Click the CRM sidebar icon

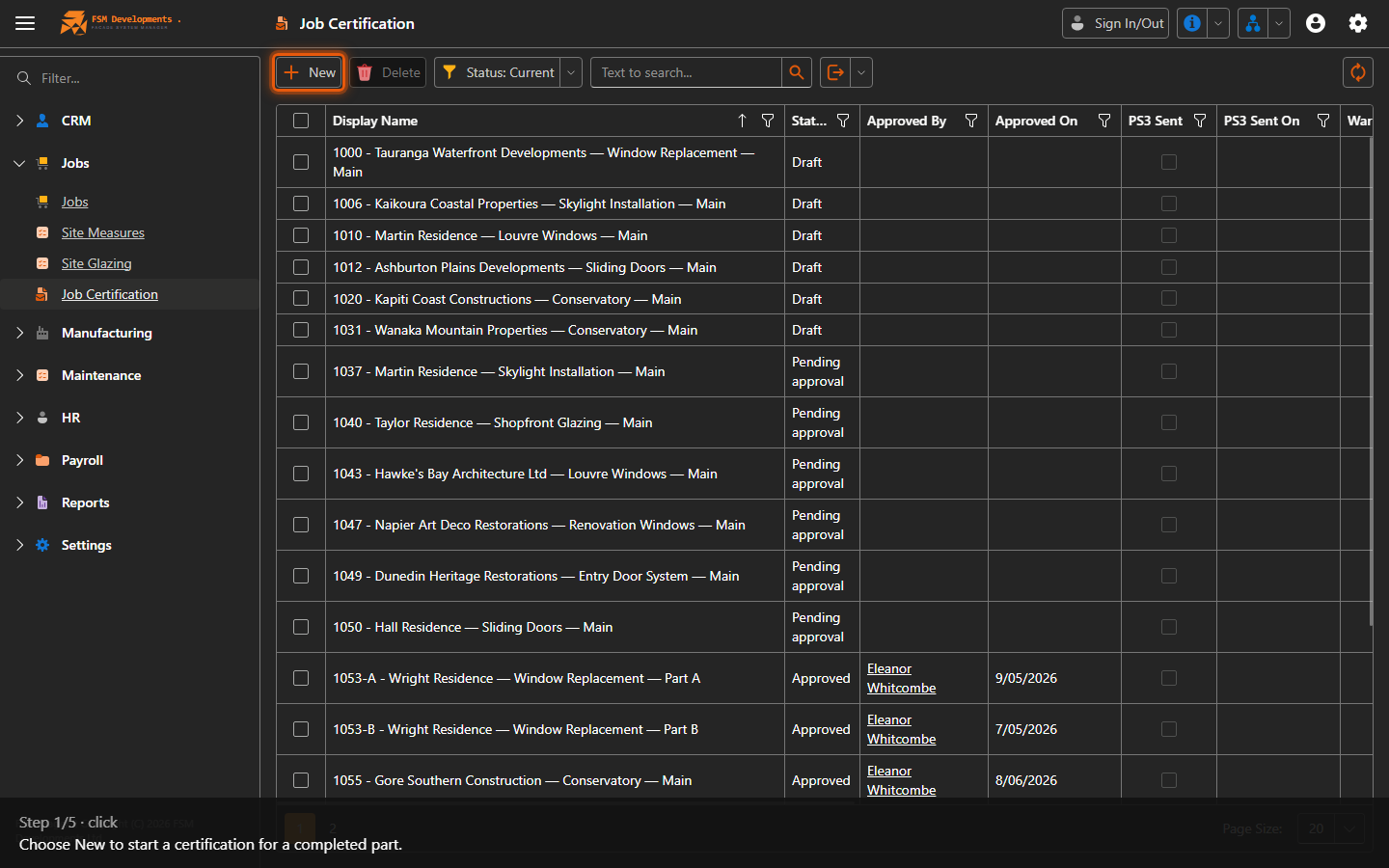click(x=42, y=121)
